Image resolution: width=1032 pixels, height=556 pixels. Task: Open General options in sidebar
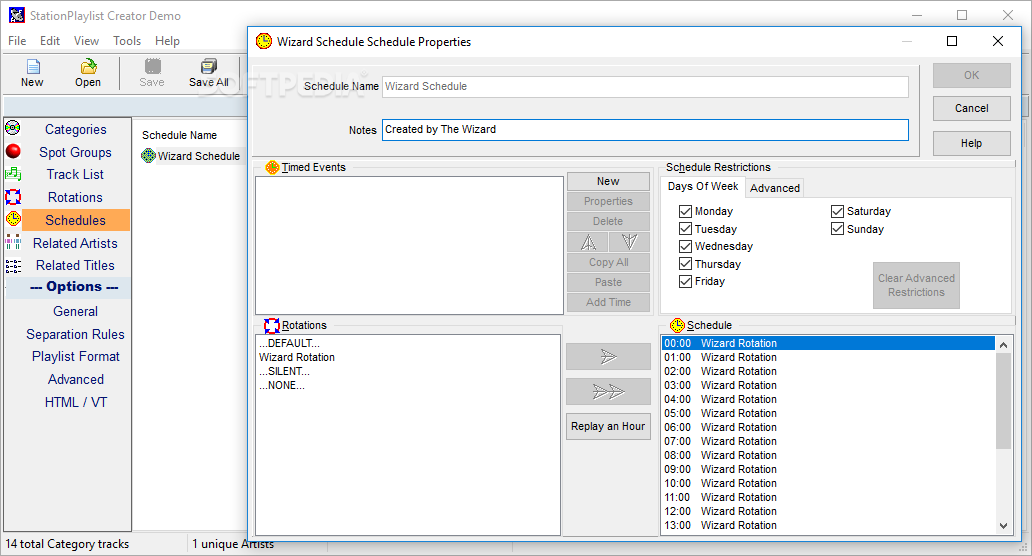(76, 311)
